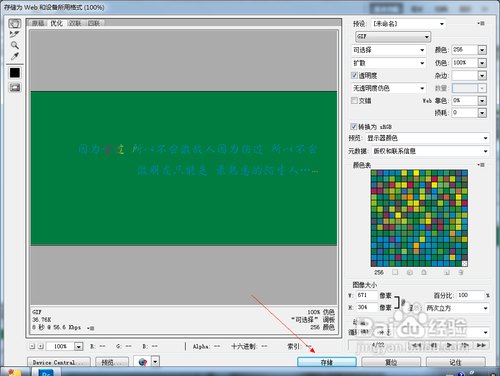Open the 扩散 dither method dropdown
Image resolution: width=500 pixels, height=376 pixels.
pyautogui.click(x=389, y=63)
